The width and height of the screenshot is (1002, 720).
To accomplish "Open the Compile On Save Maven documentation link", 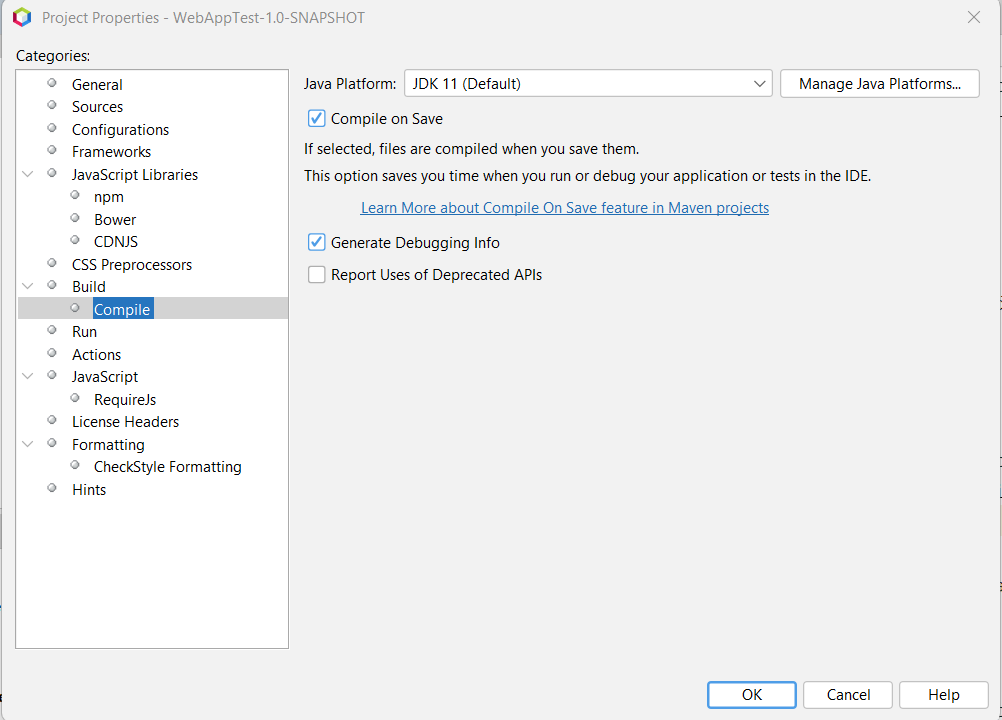I will click(564, 207).
